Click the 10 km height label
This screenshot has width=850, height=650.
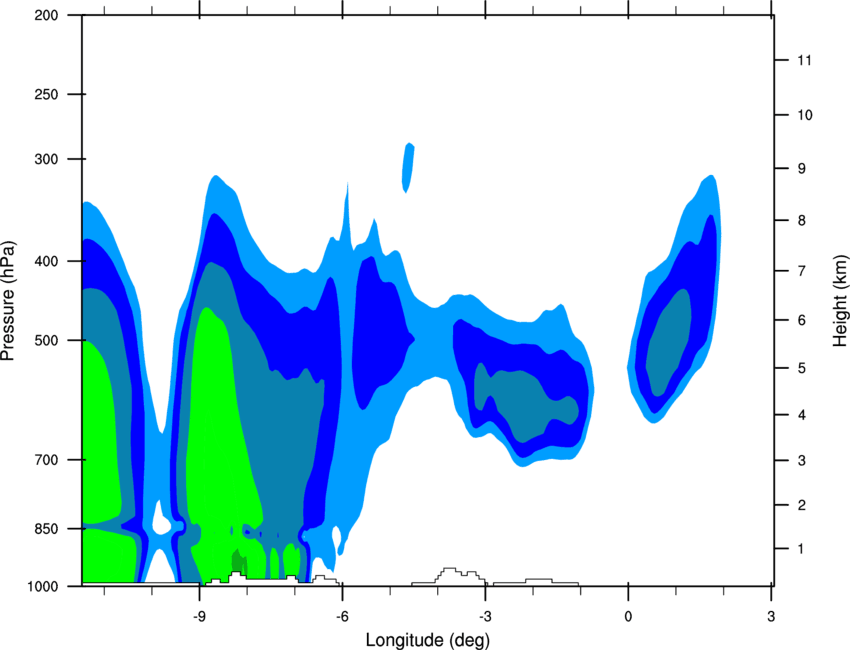805,115
